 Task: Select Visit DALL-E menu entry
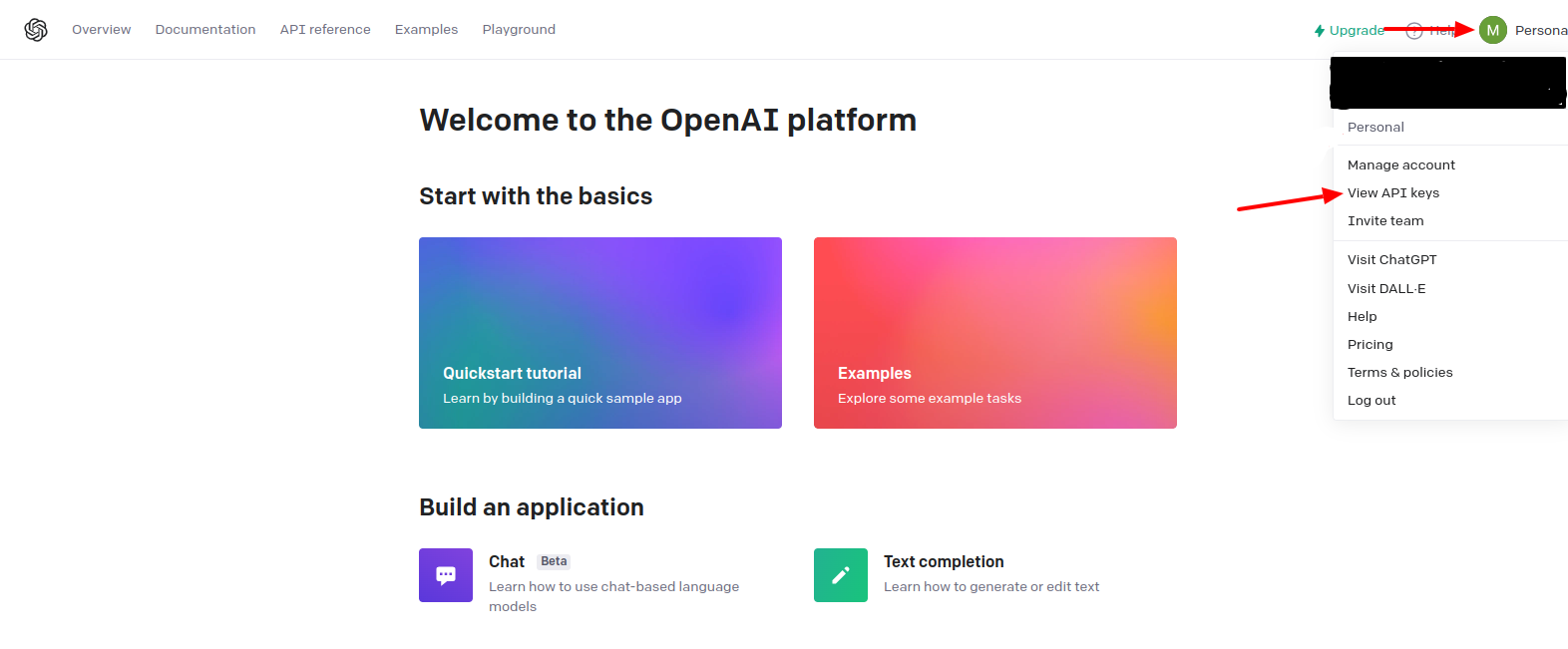click(1386, 289)
